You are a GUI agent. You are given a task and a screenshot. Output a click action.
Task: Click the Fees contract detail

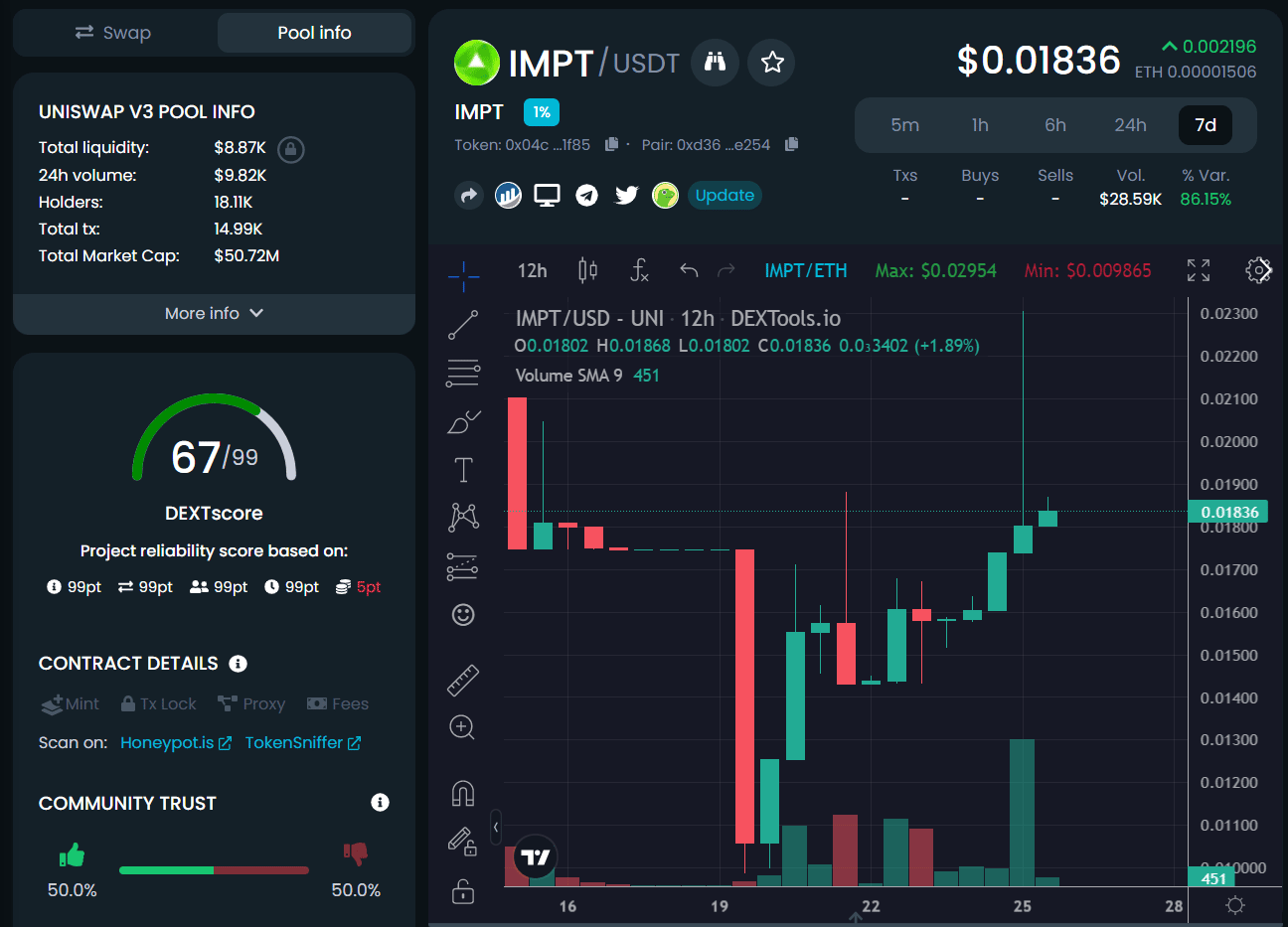pos(338,703)
